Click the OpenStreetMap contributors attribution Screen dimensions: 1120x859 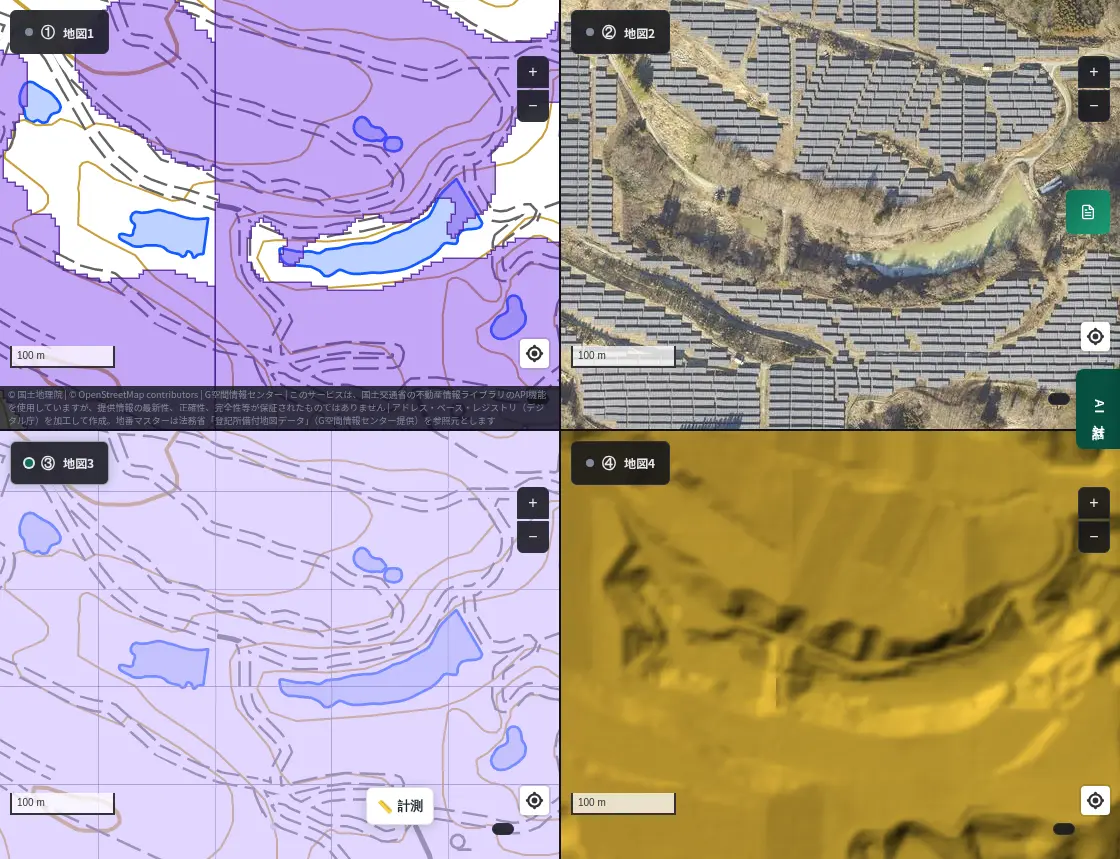(134, 395)
